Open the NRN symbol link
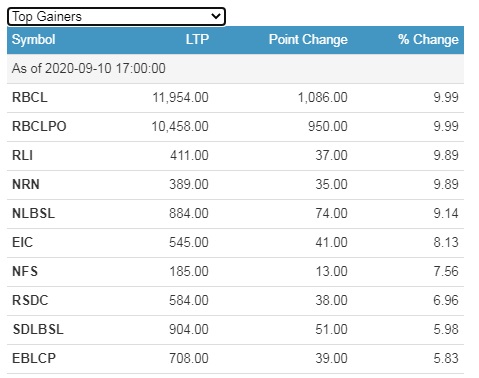 [26, 184]
